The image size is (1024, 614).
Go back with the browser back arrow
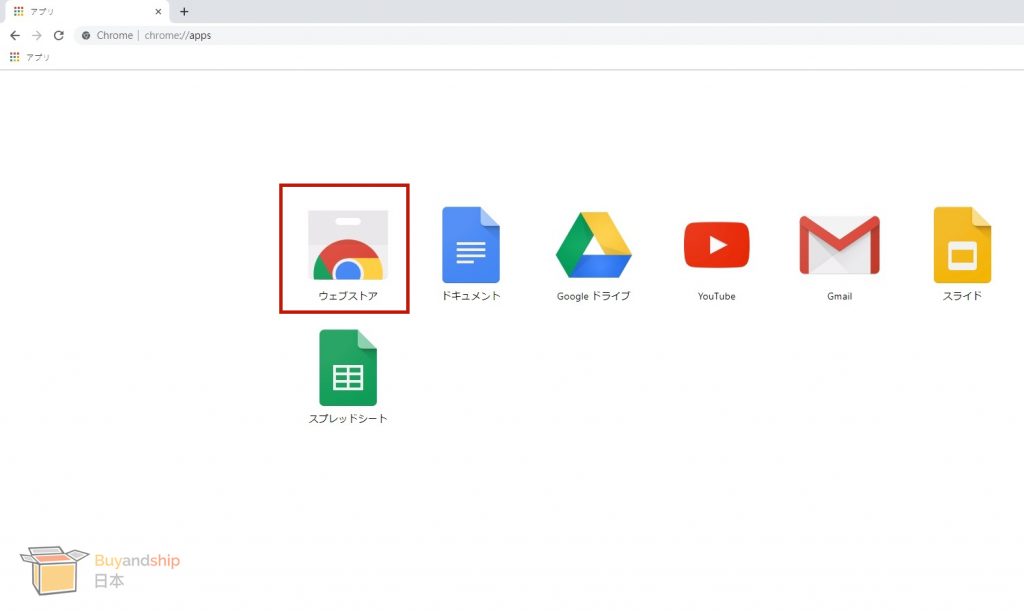(15, 35)
